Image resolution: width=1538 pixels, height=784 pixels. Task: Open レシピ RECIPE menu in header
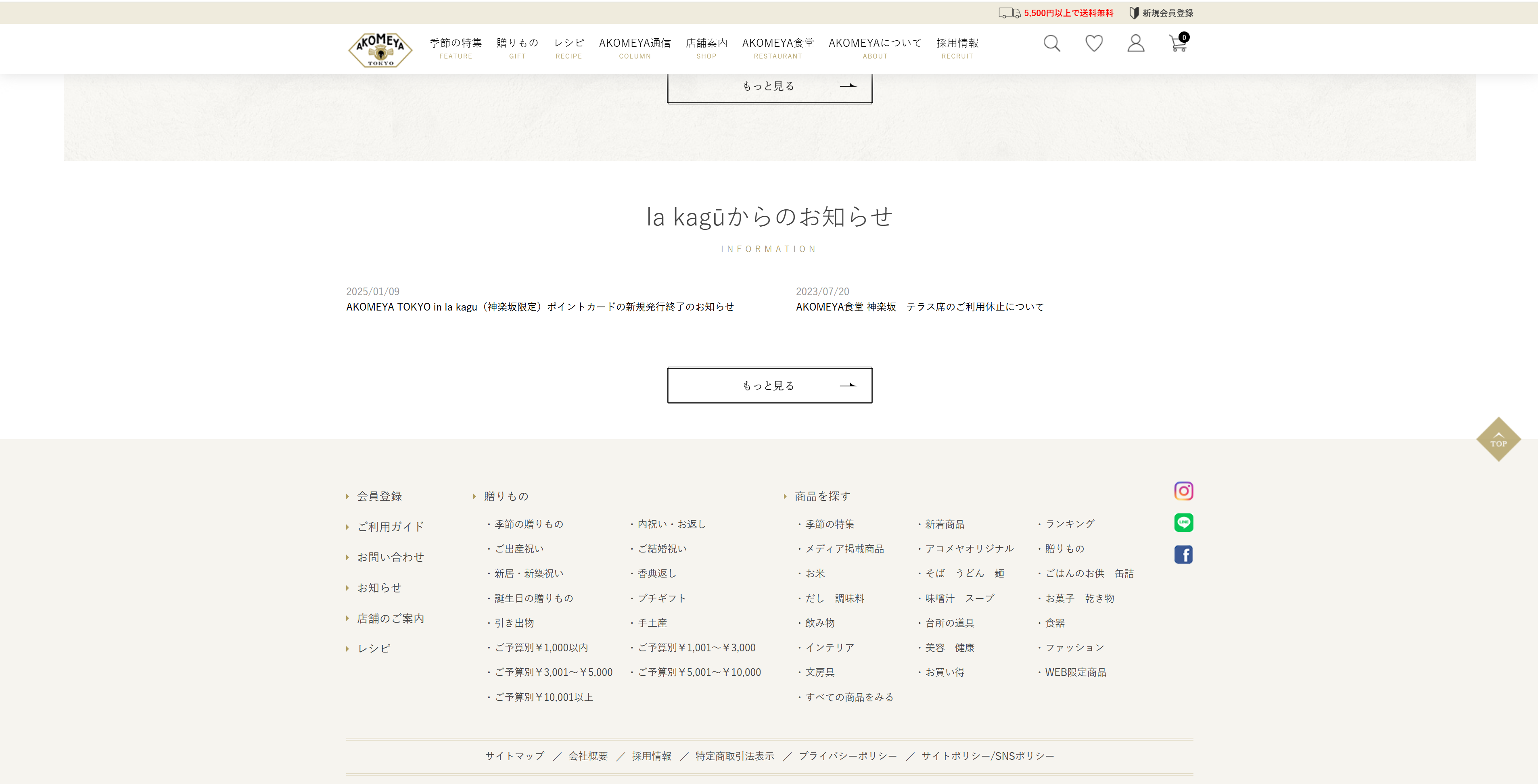[x=568, y=48]
